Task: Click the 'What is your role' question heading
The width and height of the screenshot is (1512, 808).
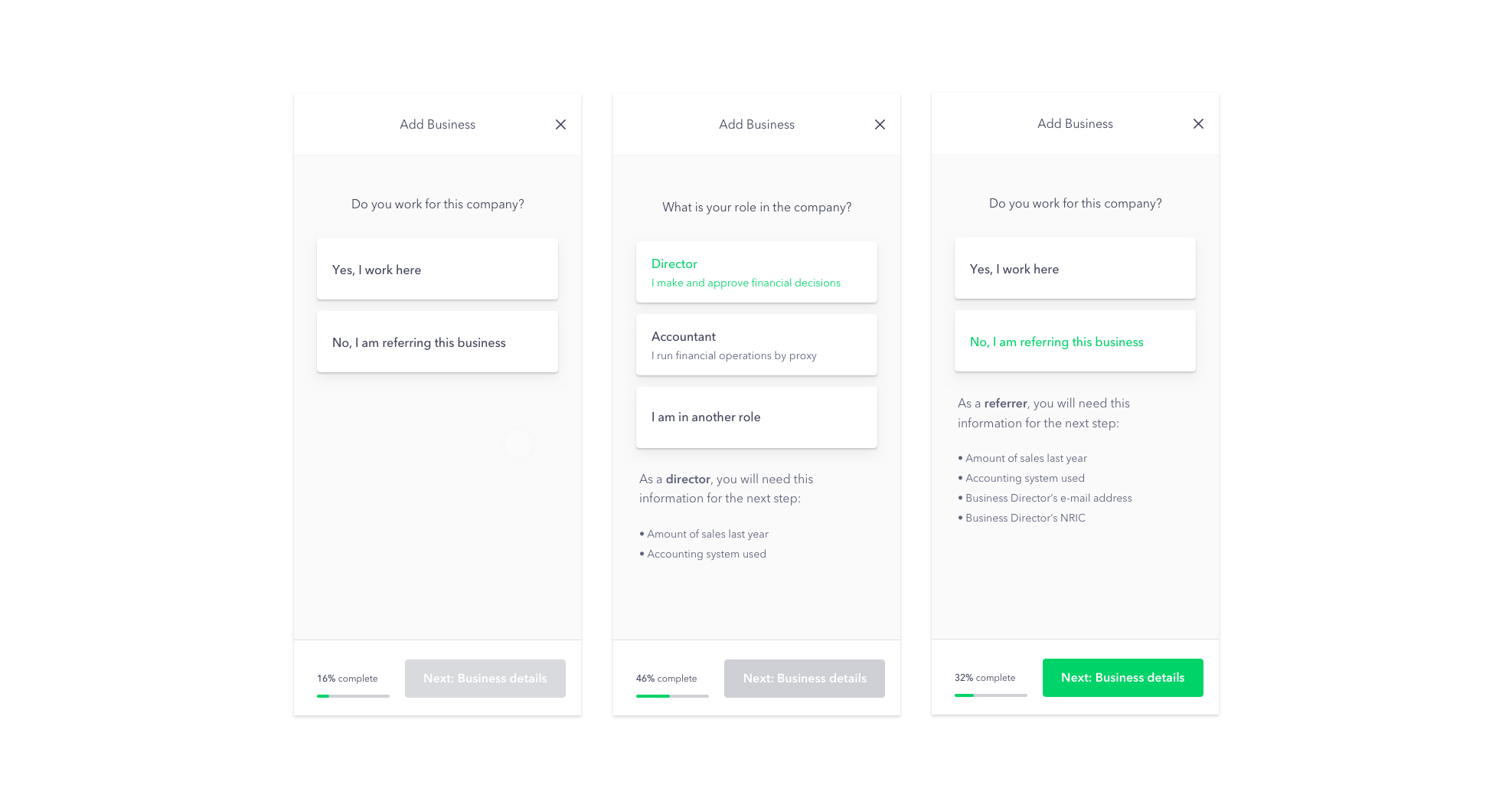Action: [756, 207]
